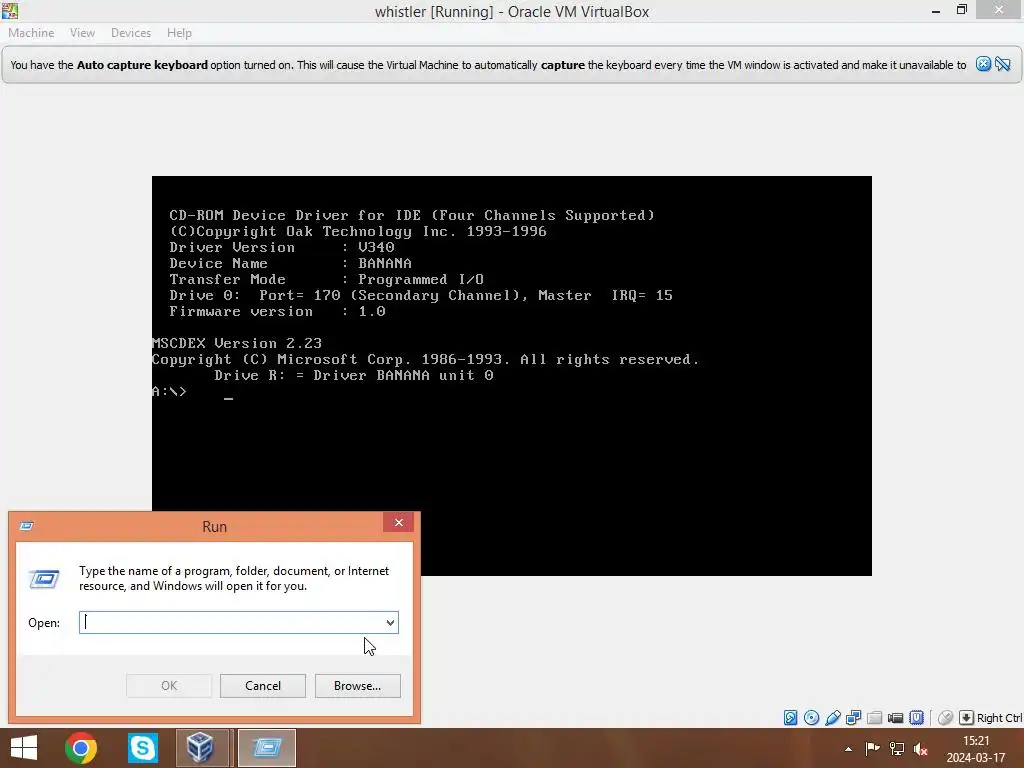
Task: Show hidden system tray icons
Action: click(x=848, y=749)
